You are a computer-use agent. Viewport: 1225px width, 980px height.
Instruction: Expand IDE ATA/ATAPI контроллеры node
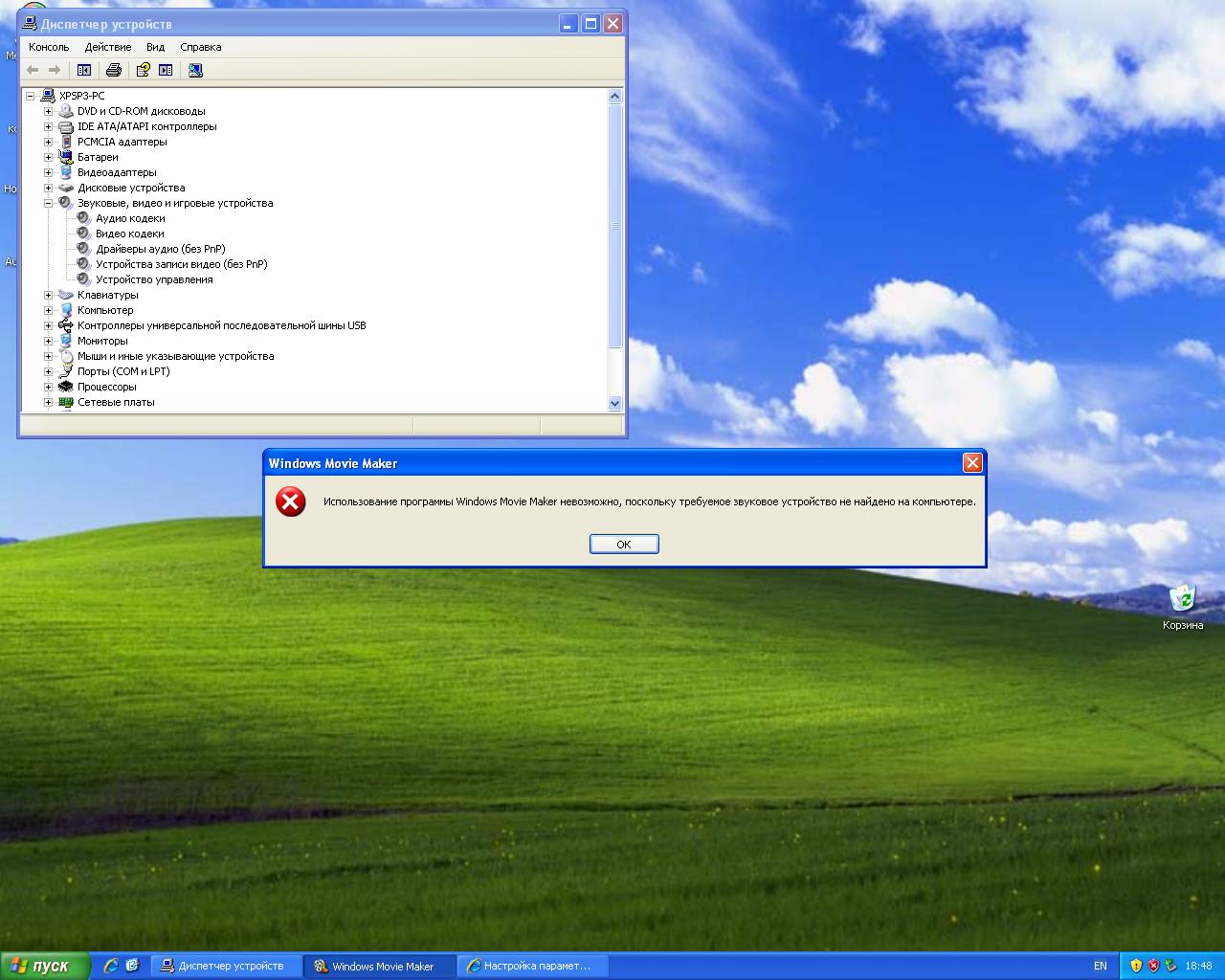[x=48, y=126]
